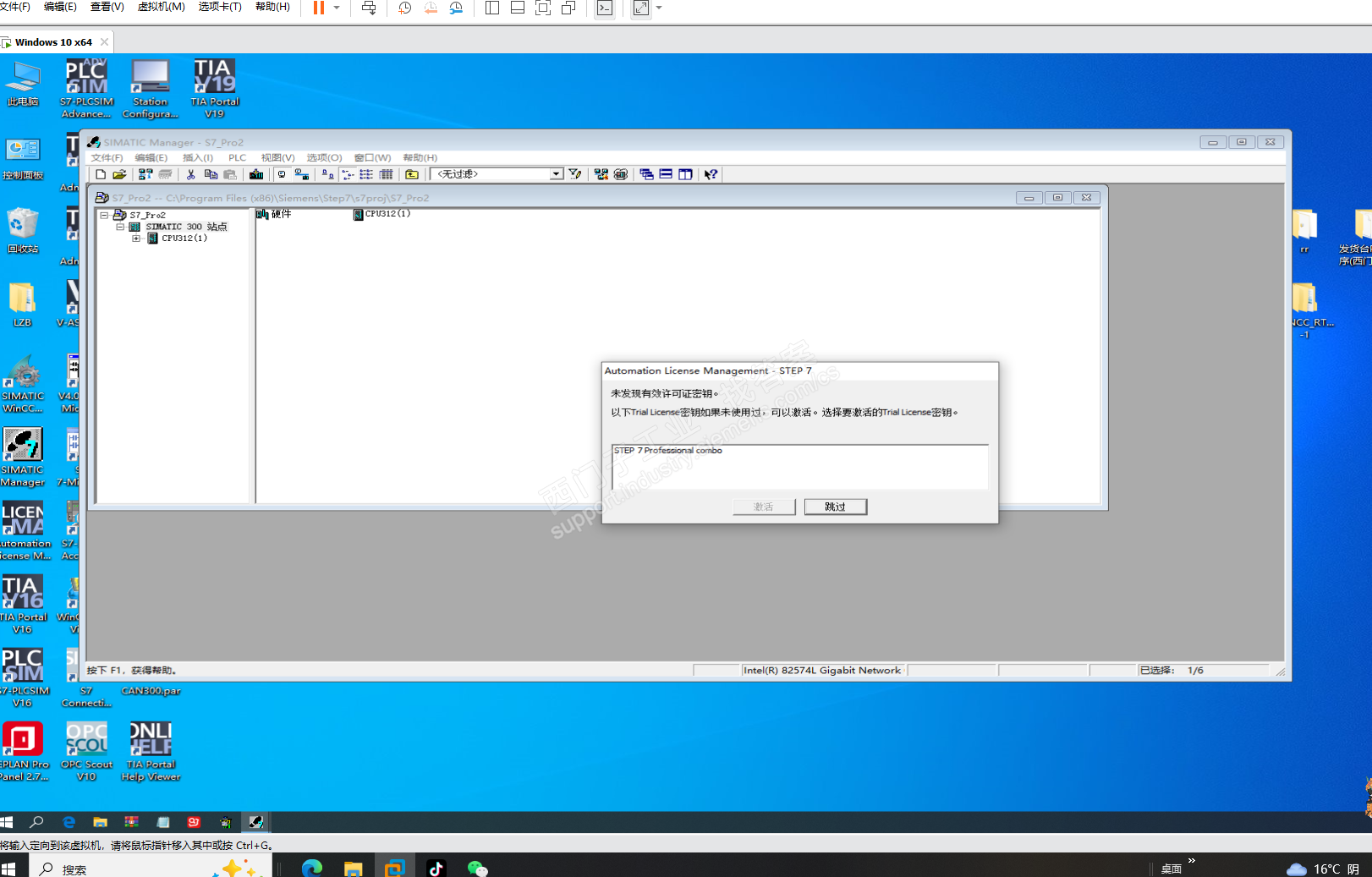The height and width of the screenshot is (877, 1372).
Task: Expand the CPU312(1) tree node
Action: pos(136,238)
